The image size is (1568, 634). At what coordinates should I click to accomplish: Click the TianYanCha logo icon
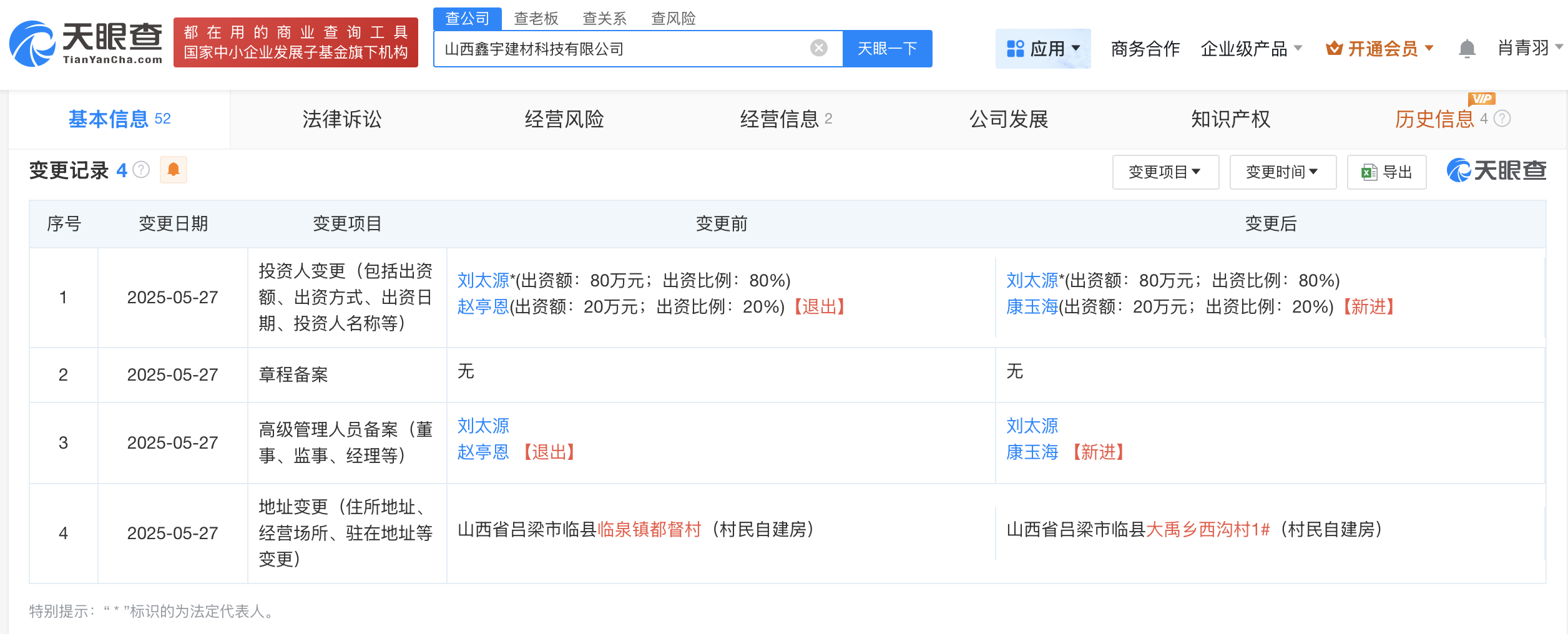(32, 44)
